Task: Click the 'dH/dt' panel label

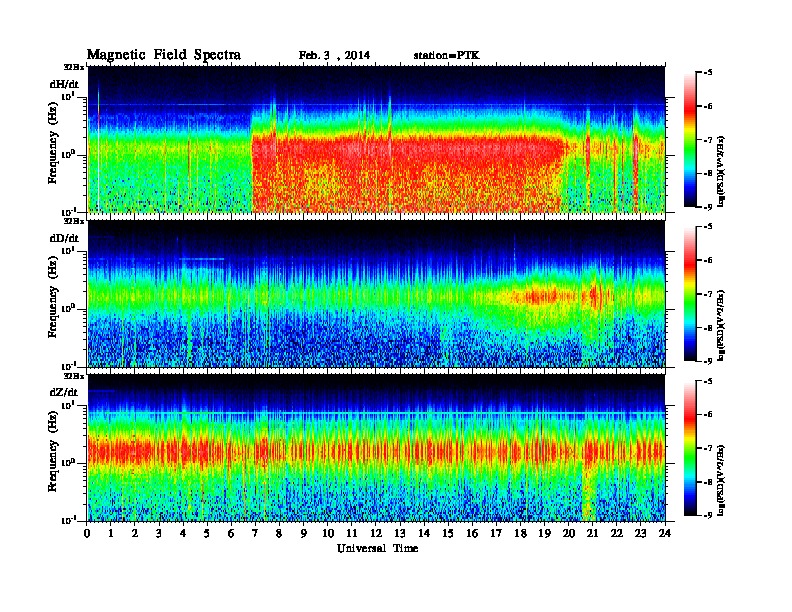Action: pos(64,84)
